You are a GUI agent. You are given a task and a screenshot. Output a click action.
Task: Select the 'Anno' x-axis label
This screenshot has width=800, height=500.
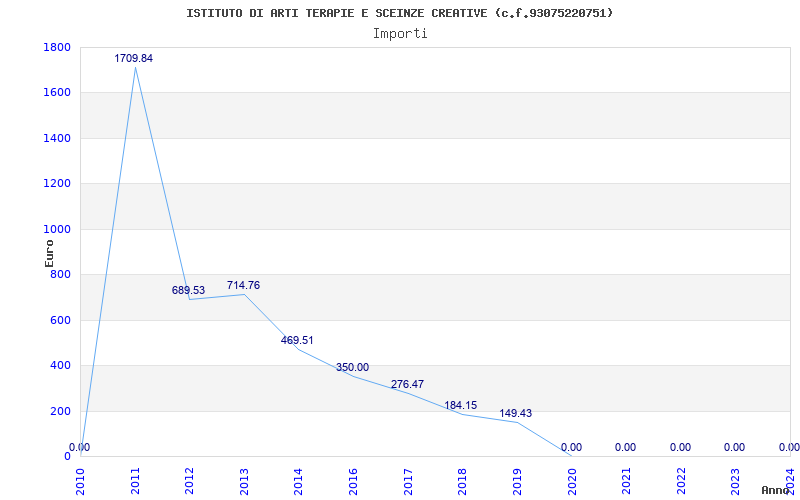pos(778,490)
